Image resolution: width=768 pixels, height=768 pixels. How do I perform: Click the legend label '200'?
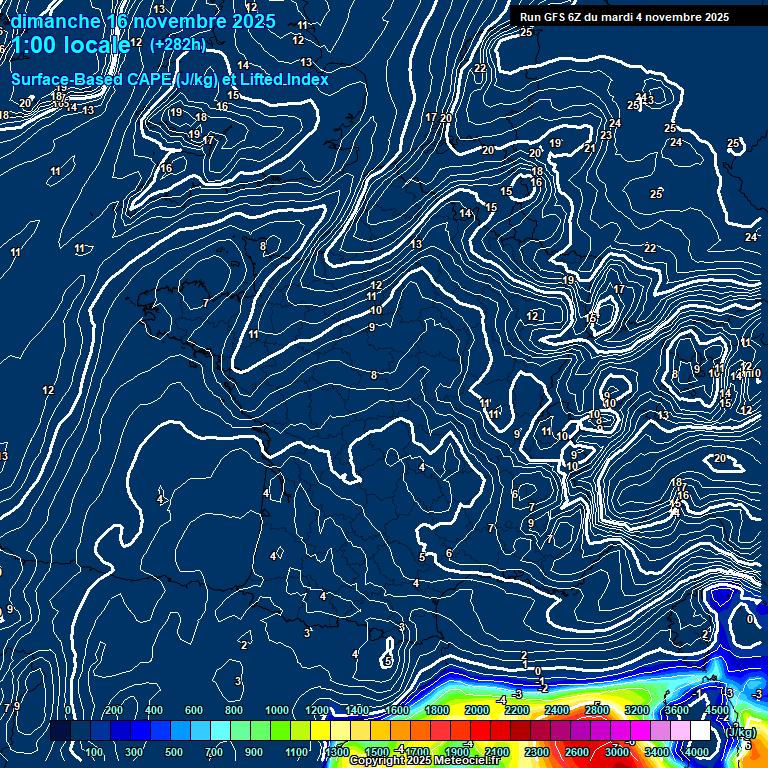click(114, 710)
